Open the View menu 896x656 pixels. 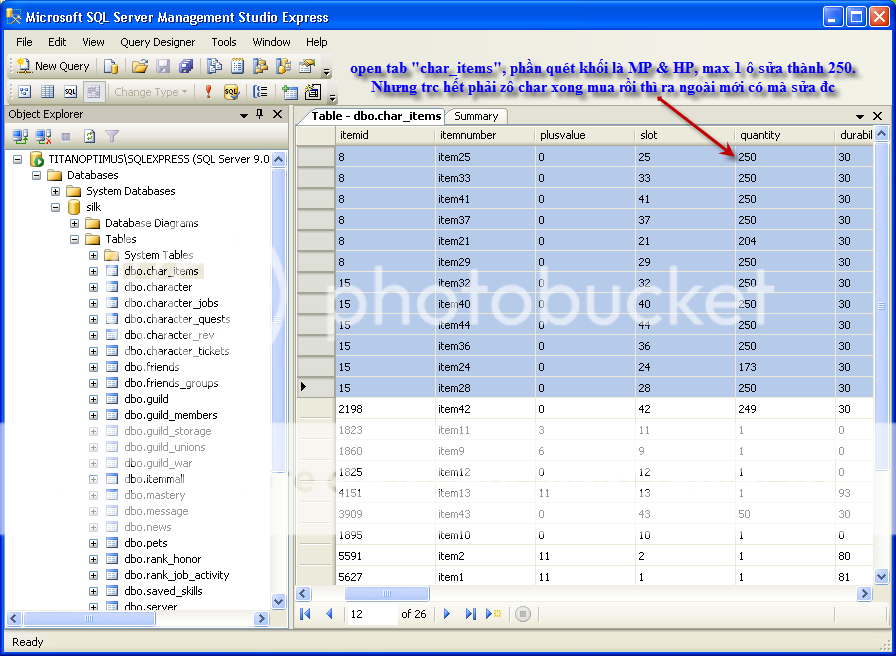pyautogui.click(x=93, y=42)
